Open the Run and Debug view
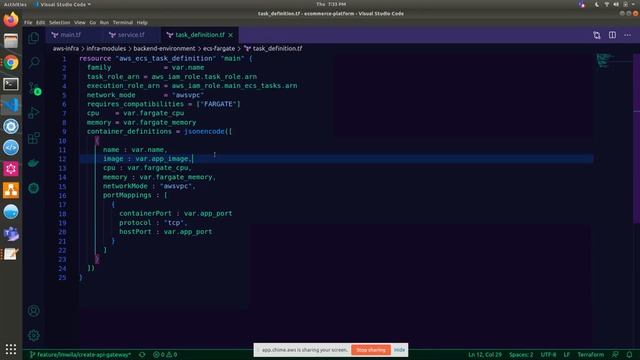The image size is (640, 360). pos(33,113)
